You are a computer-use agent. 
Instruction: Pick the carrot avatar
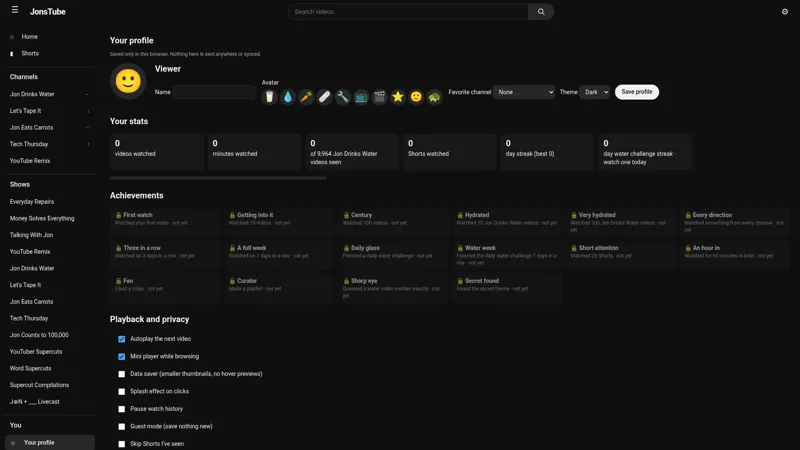coord(306,97)
